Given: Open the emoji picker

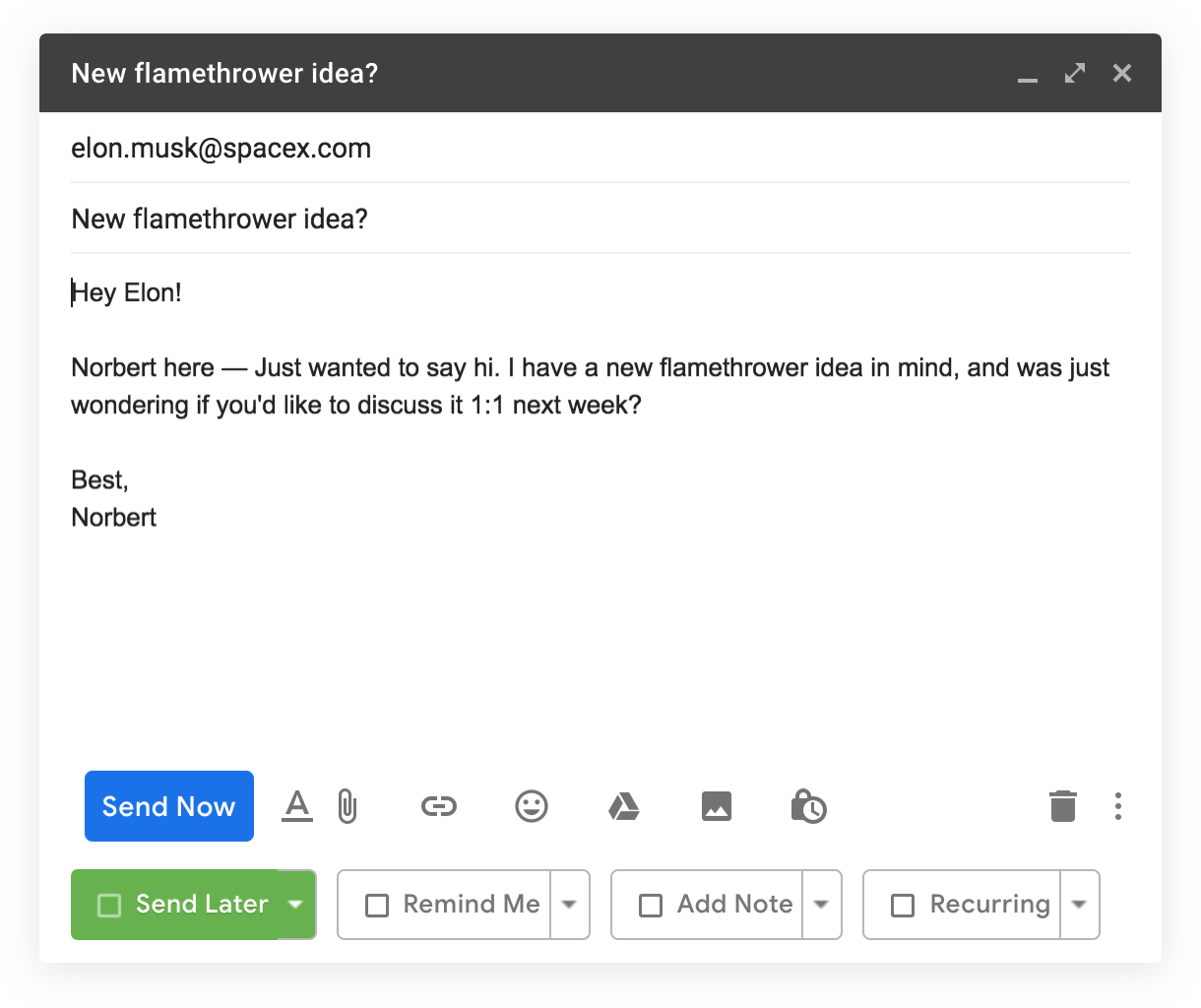Looking at the screenshot, I should pyautogui.click(x=532, y=807).
